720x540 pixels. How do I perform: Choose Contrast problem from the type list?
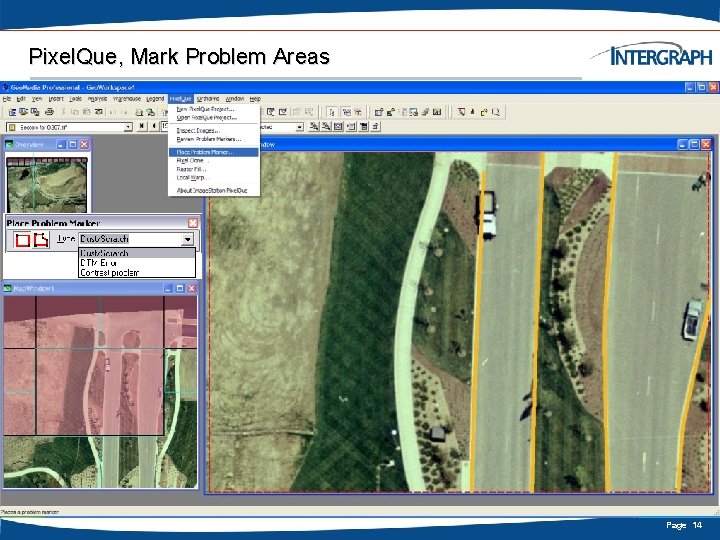(137, 272)
